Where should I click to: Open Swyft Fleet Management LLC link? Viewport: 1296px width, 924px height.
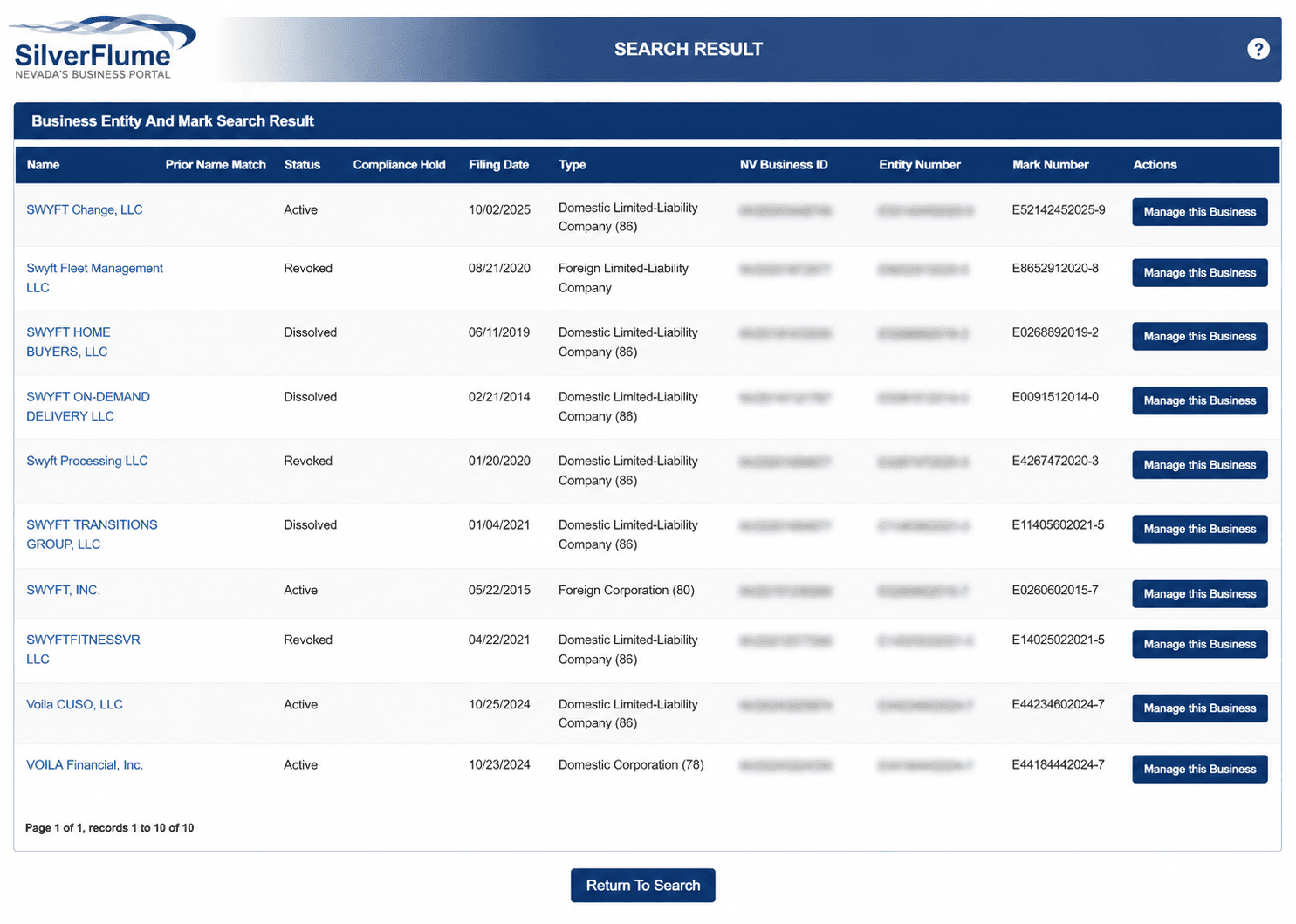[x=94, y=277]
